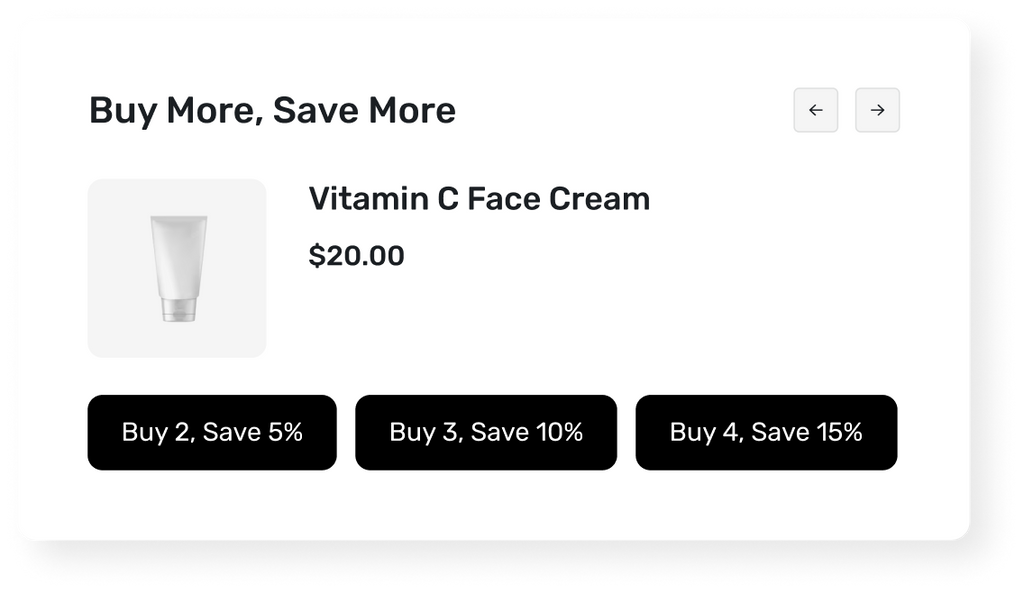Image resolution: width=1024 pixels, height=594 pixels.
Task: Click the product image tile
Action: pos(177,268)
